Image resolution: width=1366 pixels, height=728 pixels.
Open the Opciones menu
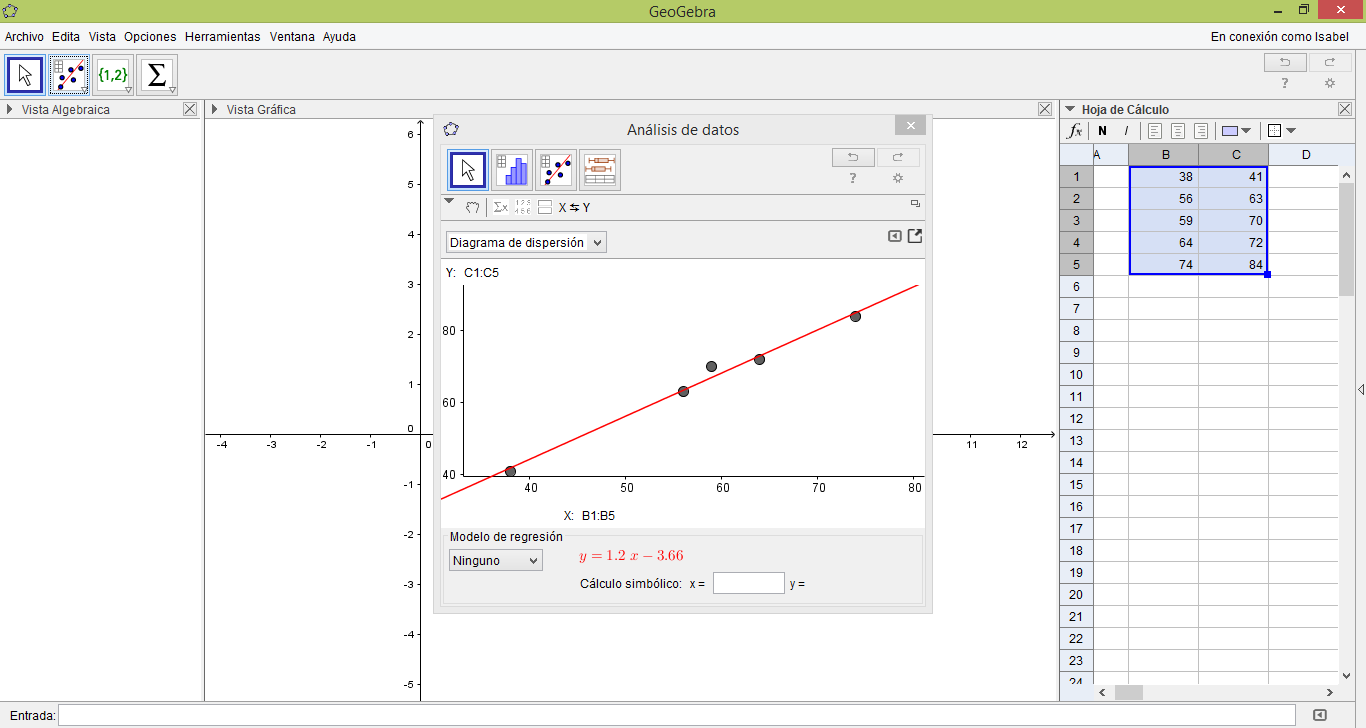[150, 37]
